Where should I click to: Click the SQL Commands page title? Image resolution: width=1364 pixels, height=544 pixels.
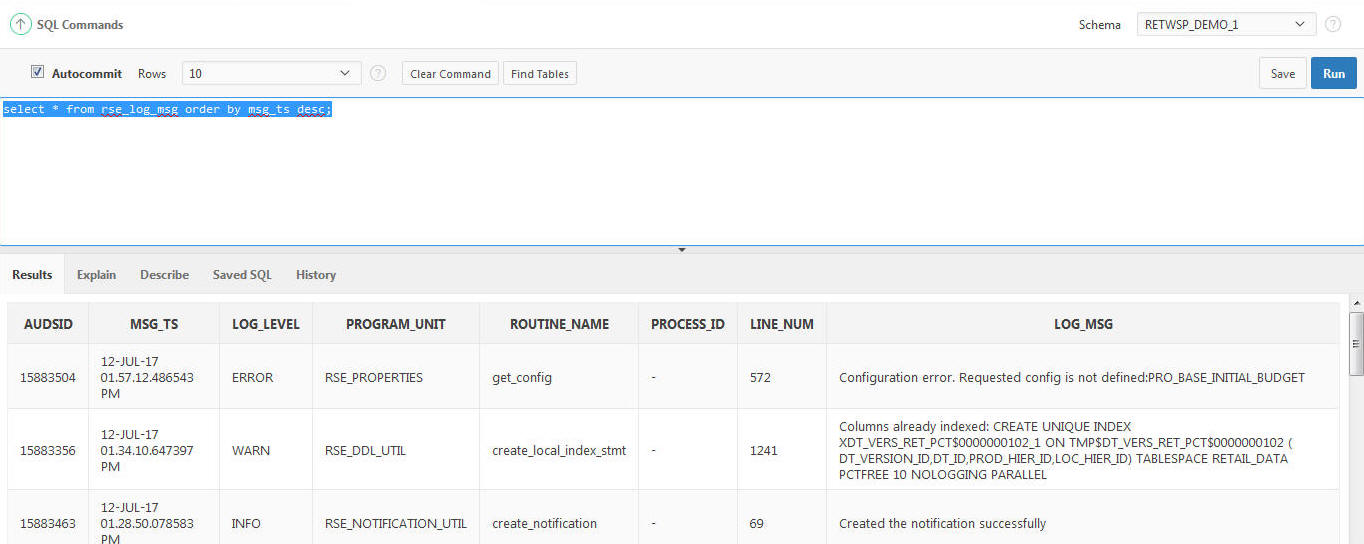80,24
